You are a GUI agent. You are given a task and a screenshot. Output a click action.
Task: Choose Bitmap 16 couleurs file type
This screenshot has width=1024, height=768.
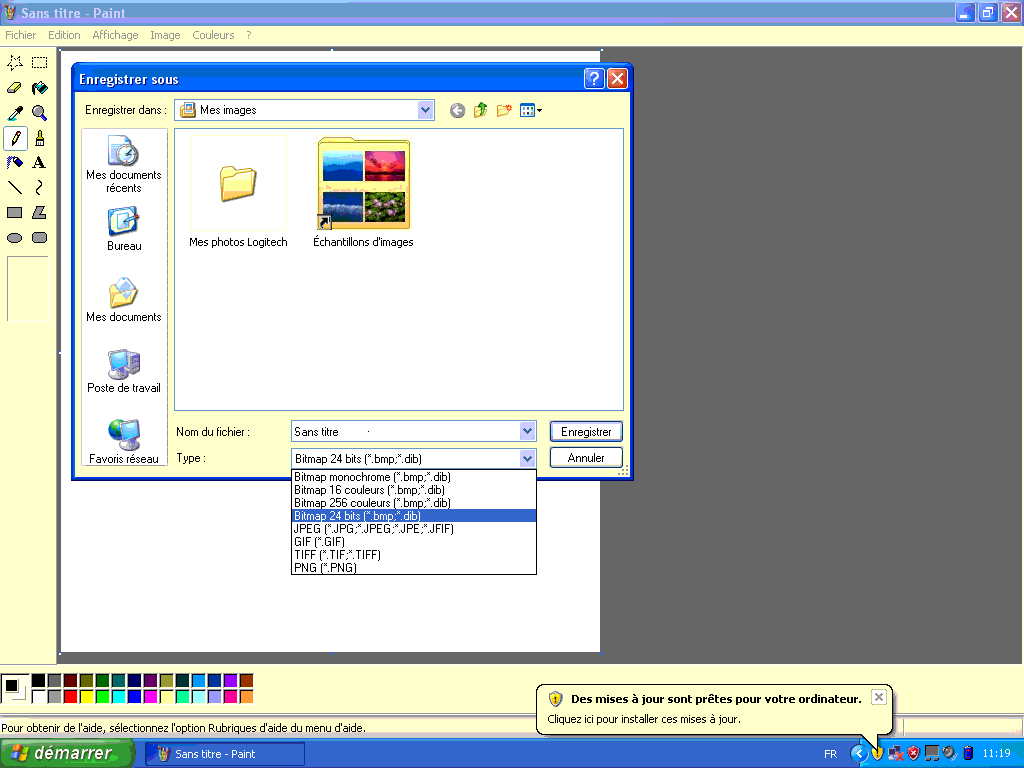click(x=413, y=490)
